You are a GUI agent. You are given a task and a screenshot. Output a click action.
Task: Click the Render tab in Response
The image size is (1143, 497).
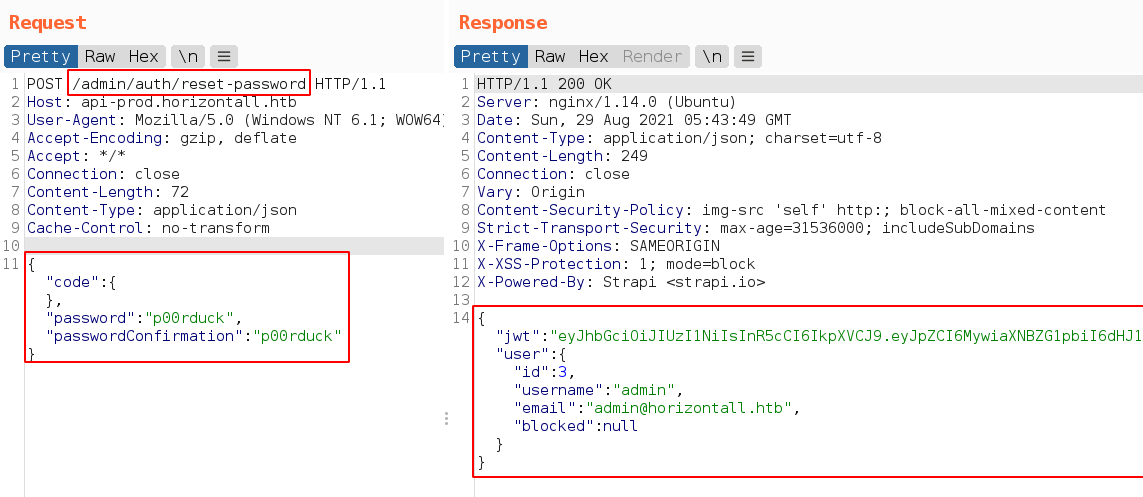point(652,56)
